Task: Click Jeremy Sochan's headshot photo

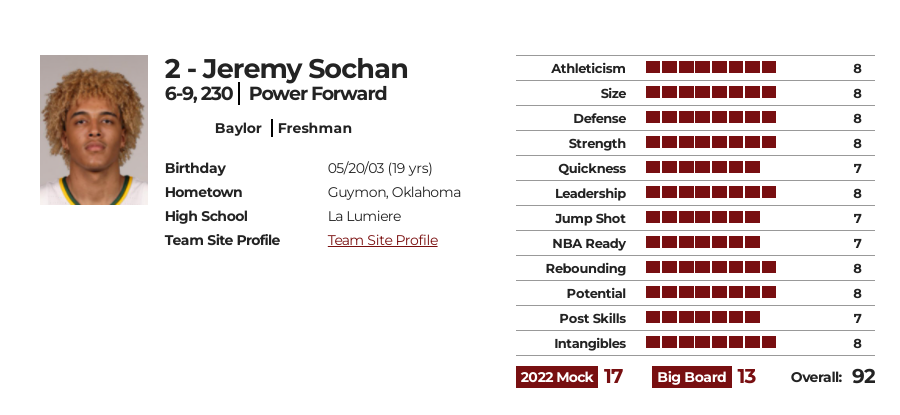Action: pos(94,130)
